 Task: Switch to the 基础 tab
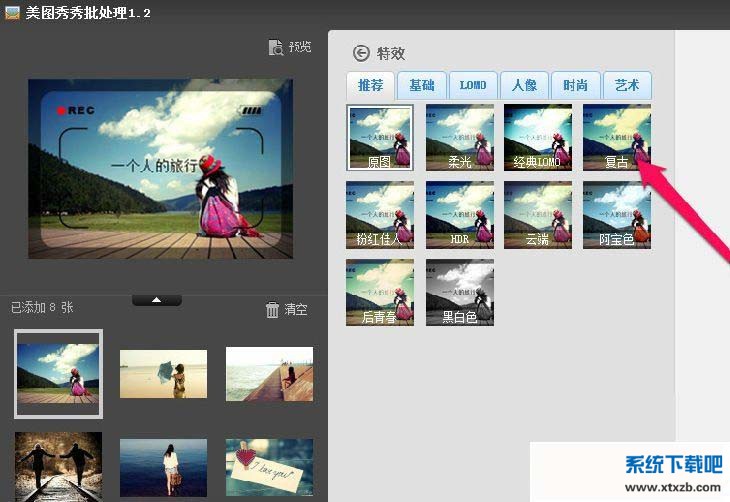(x=421, y=86)
